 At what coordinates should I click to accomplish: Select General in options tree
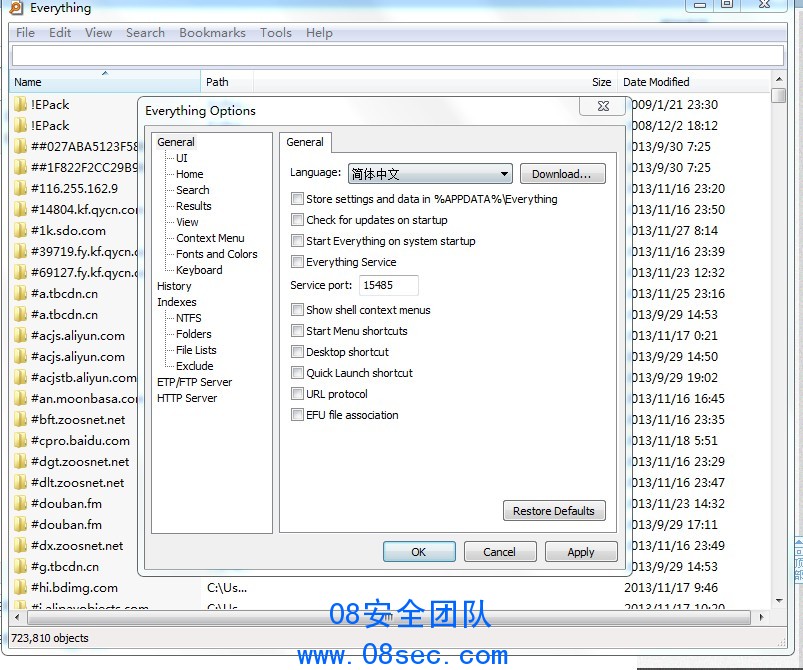coord(176,142)
